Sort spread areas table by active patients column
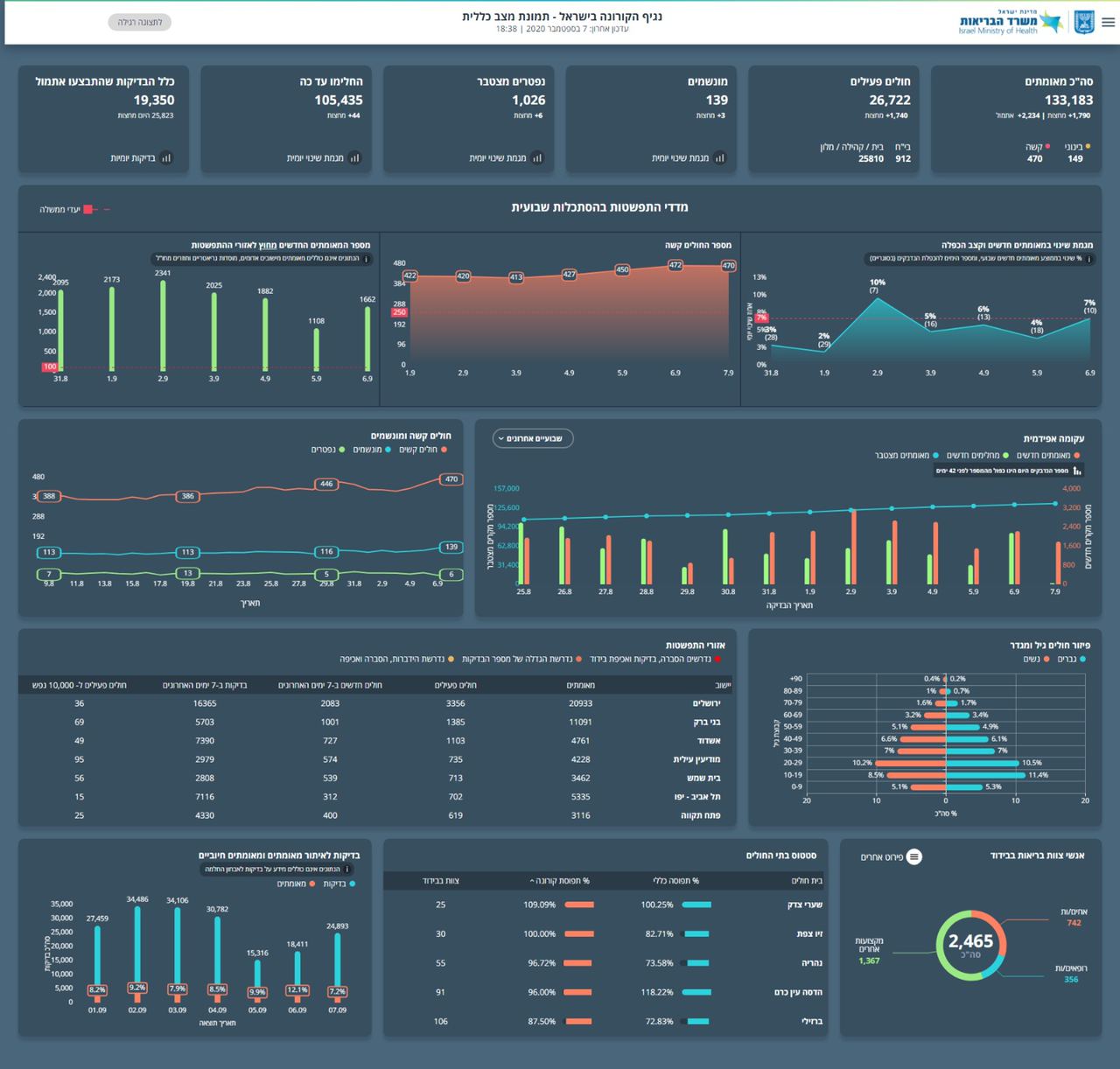Viewport: 1120px width, 1069px height. [455, 685]
